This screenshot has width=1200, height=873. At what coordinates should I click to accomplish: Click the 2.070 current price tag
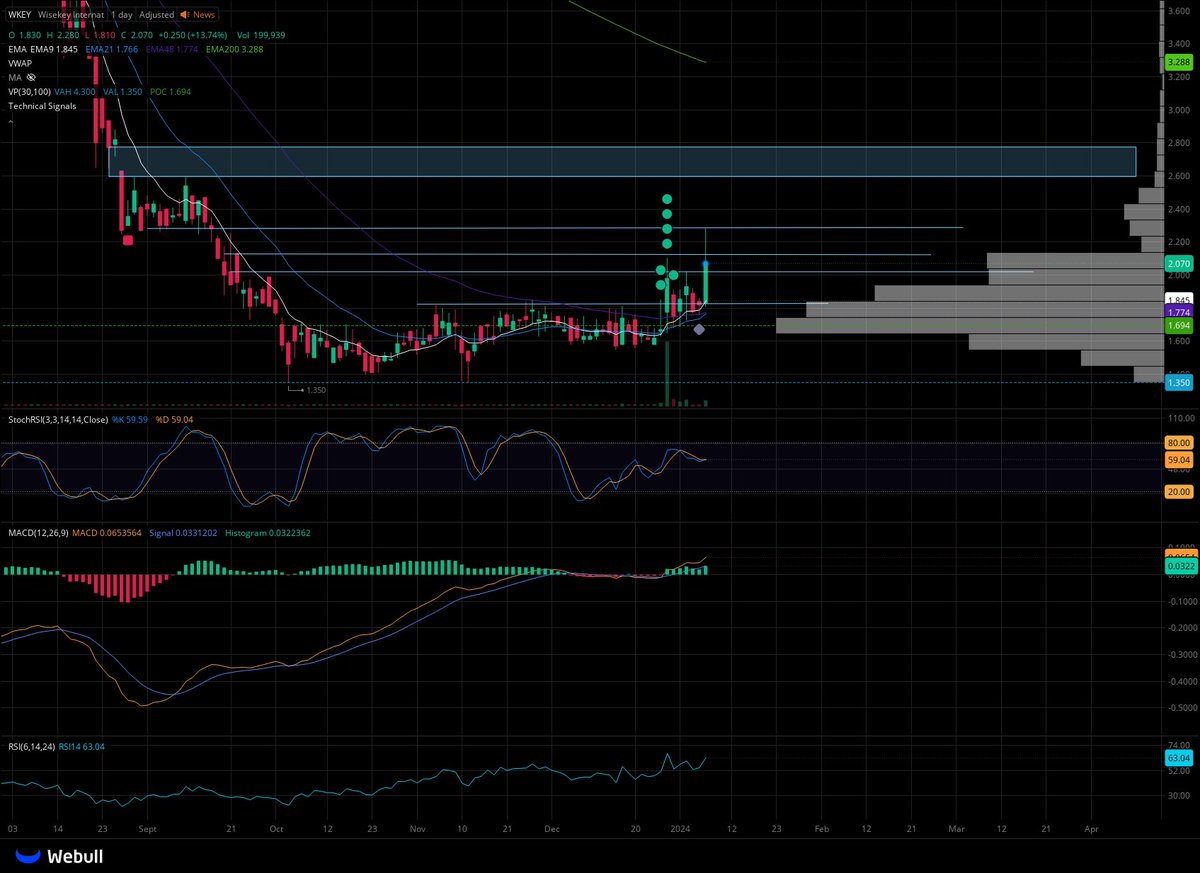(1177, 263)
